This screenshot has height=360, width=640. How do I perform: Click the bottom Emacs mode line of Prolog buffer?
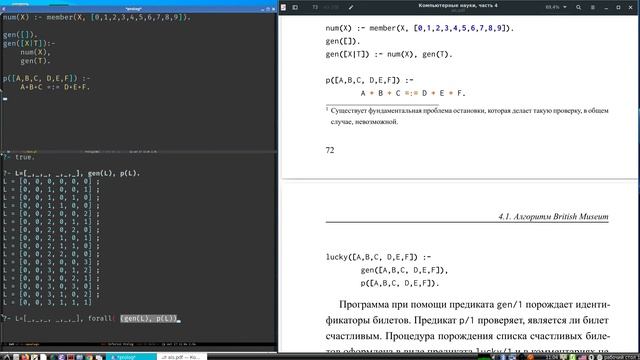(x=139, y=344)
